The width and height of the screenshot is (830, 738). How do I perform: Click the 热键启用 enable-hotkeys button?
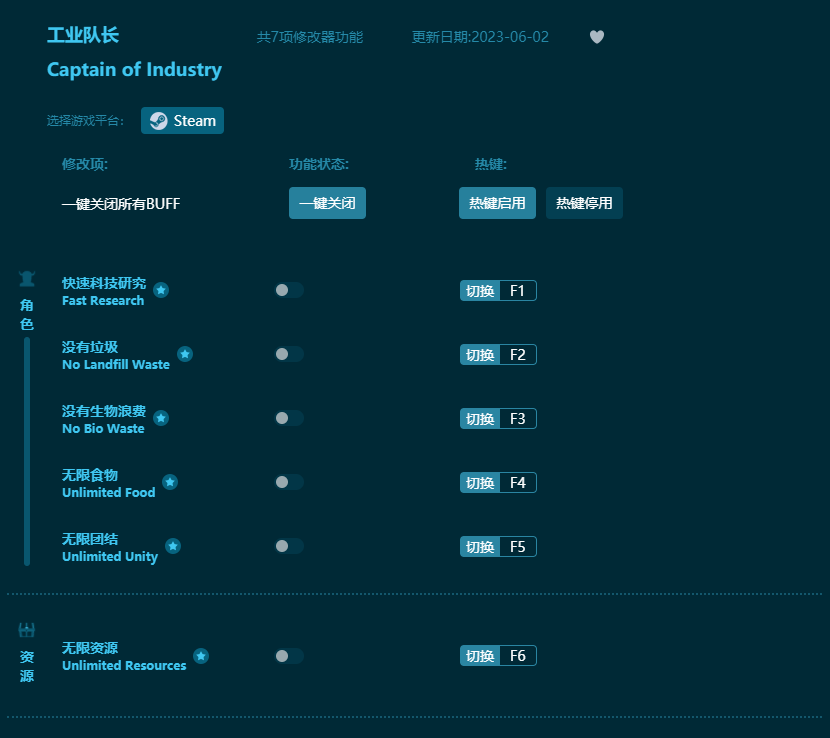[497, 203]
